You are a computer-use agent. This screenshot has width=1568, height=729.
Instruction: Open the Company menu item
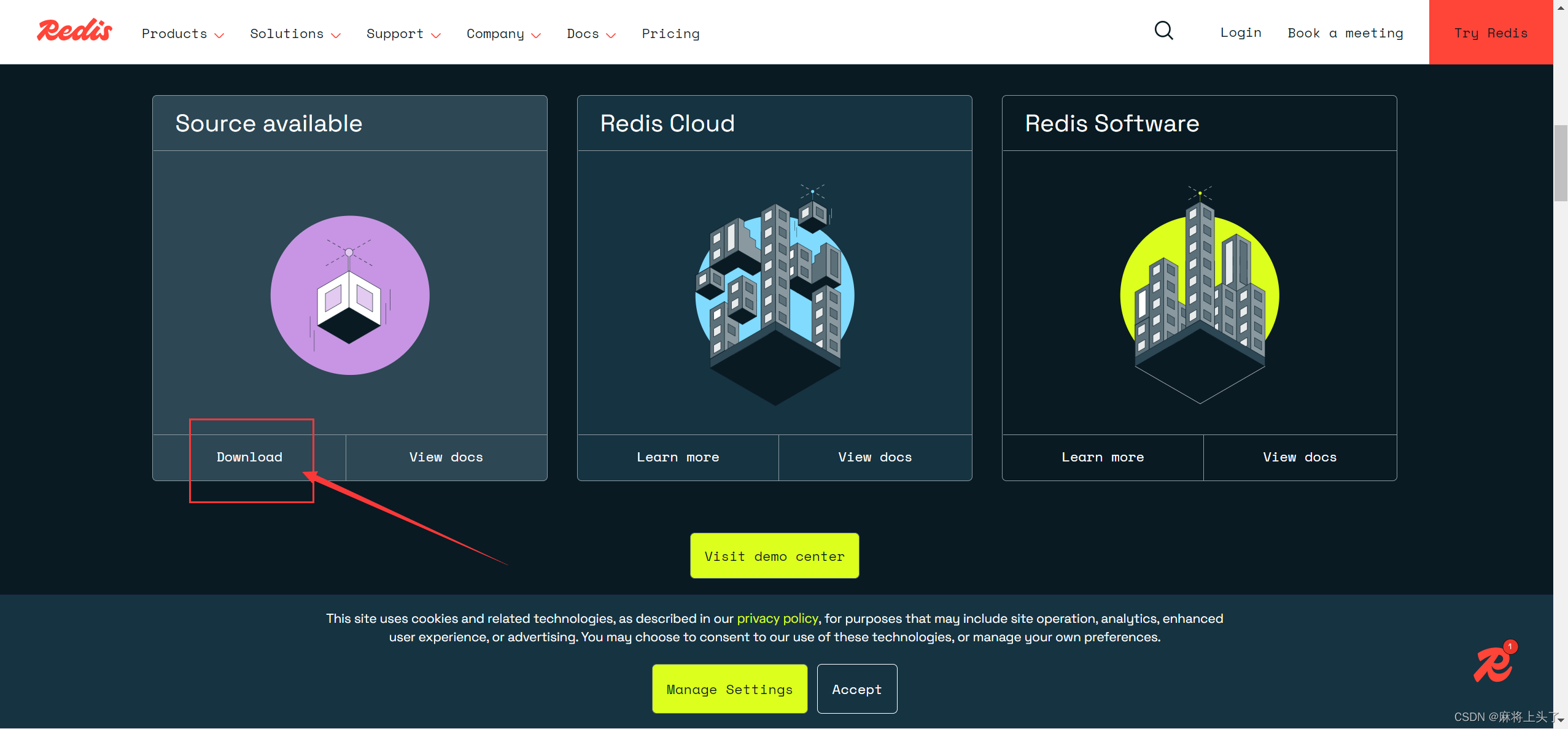coord(500,33)
